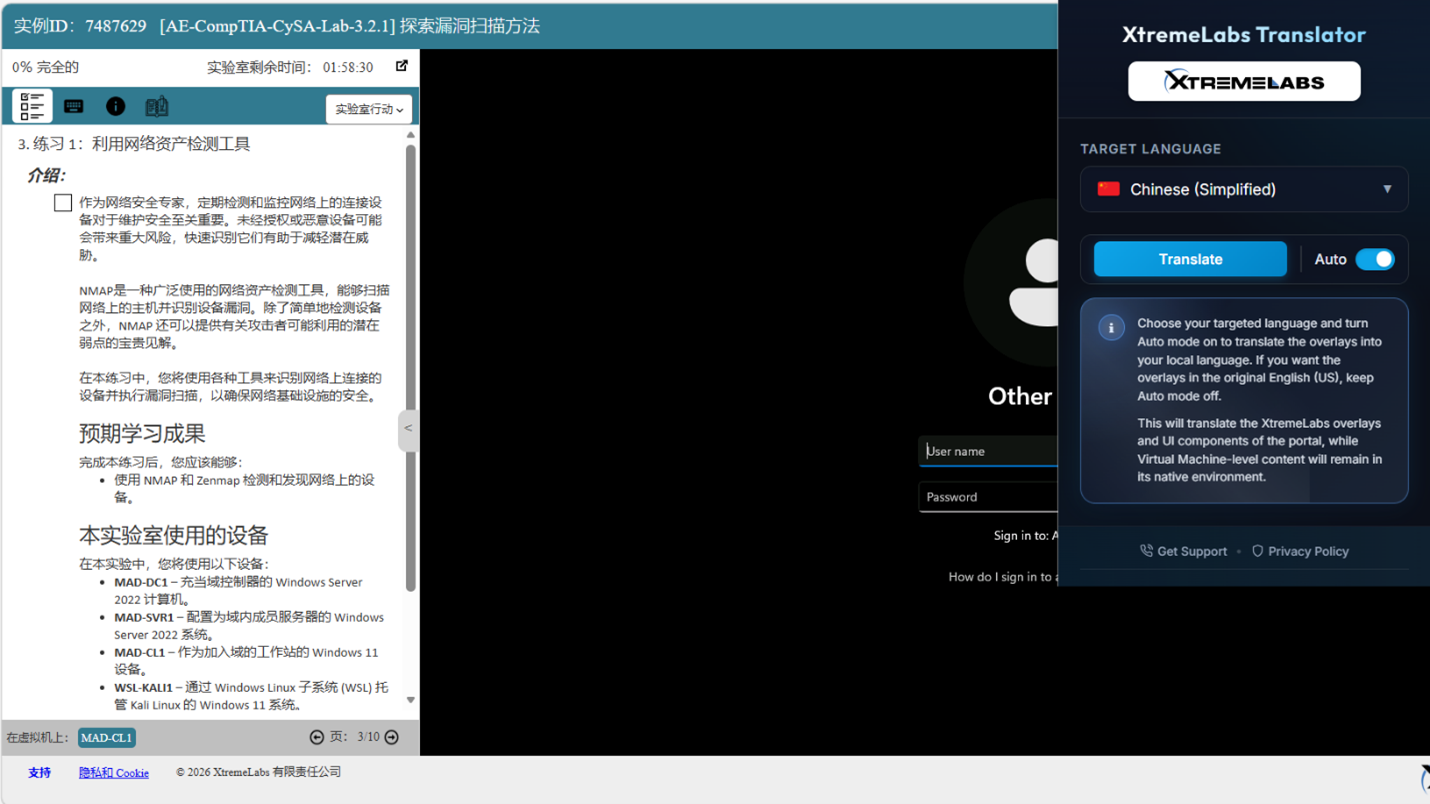Image resolution: width=1430 pixels, height=804 pixels.
Task: Open the 实验室行动 dropdown menu
Action: [369, 109]
